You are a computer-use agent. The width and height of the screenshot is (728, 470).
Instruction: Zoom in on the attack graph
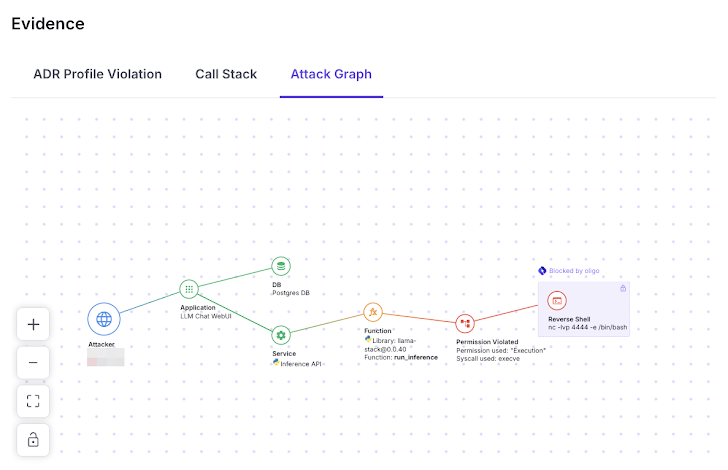pyautogui.click(x=33, y=325)
